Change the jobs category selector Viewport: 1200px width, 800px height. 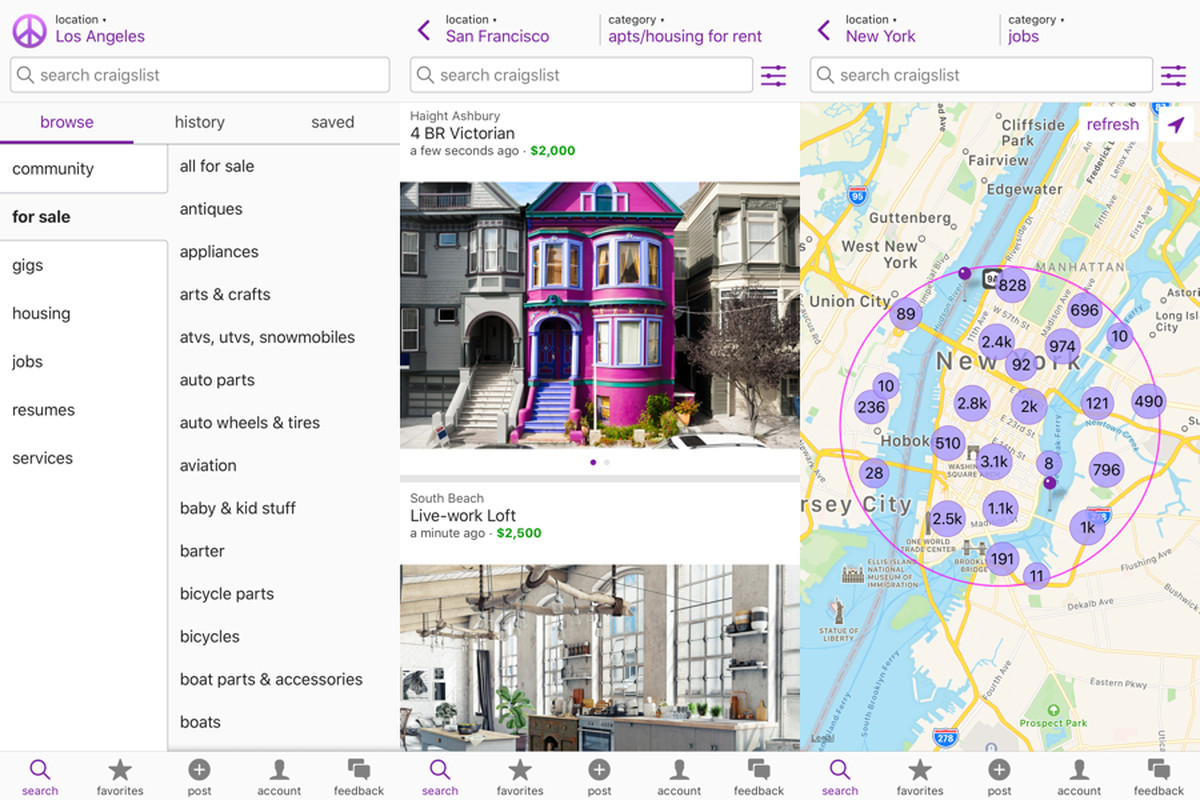click(x=1036, y=29)
